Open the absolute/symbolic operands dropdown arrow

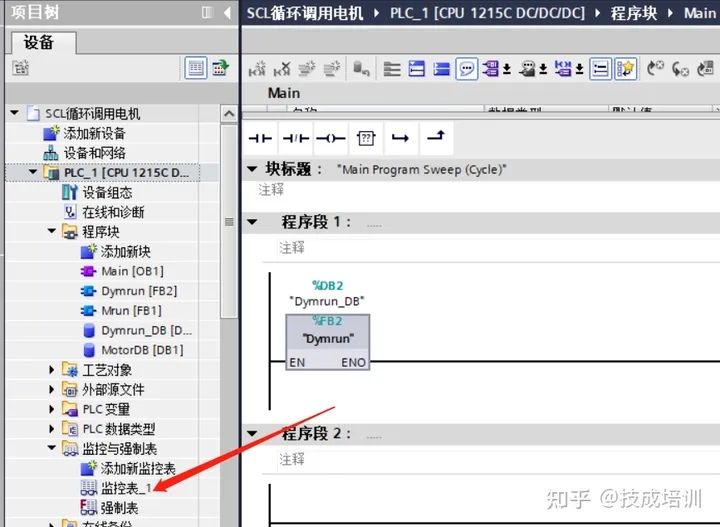507,69
